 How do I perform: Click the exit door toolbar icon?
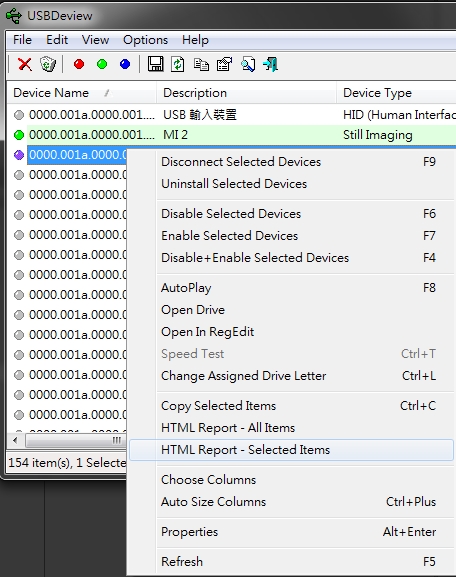(x=271, y=64)
